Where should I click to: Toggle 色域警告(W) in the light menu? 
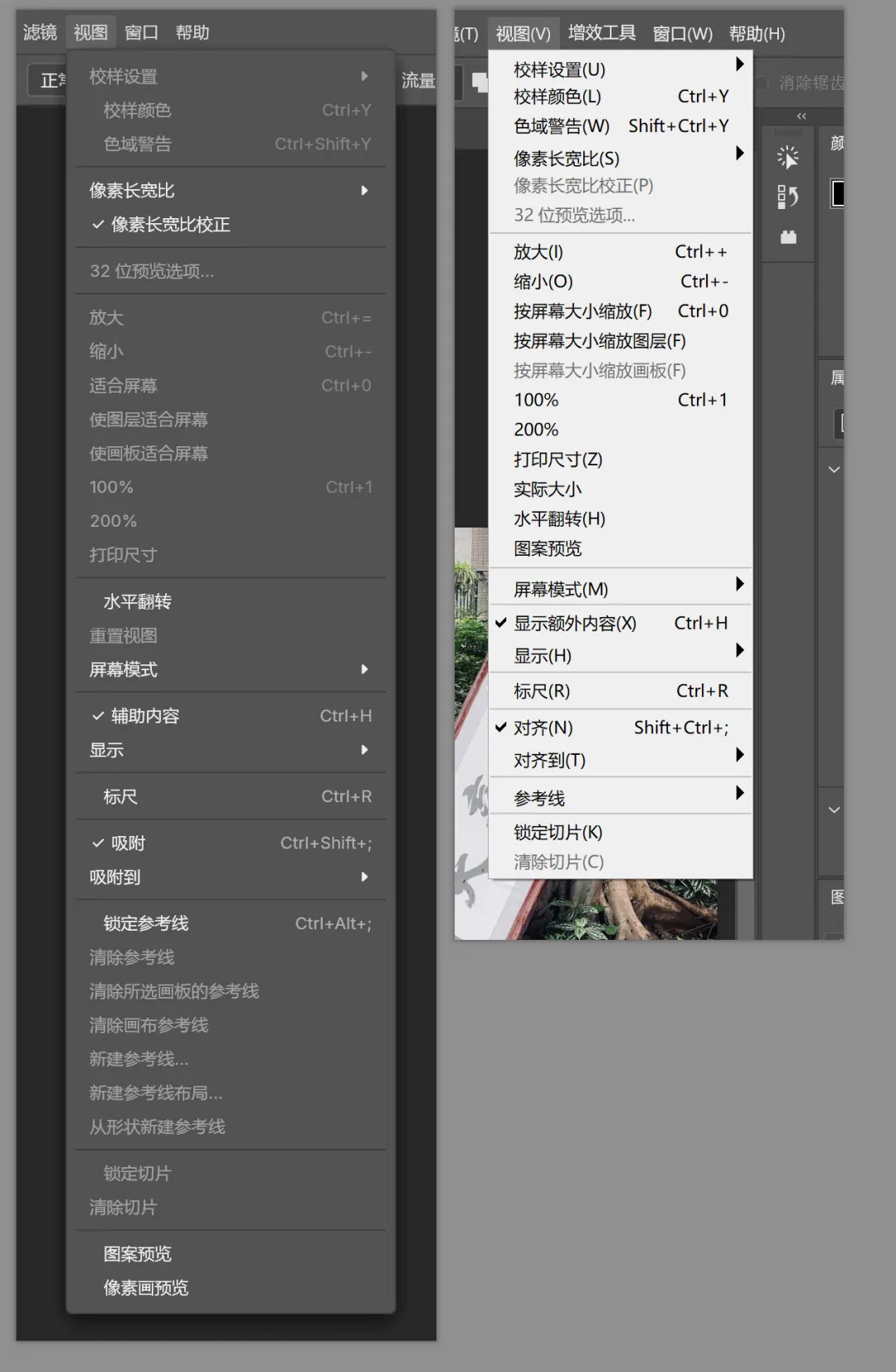point(621,126)
